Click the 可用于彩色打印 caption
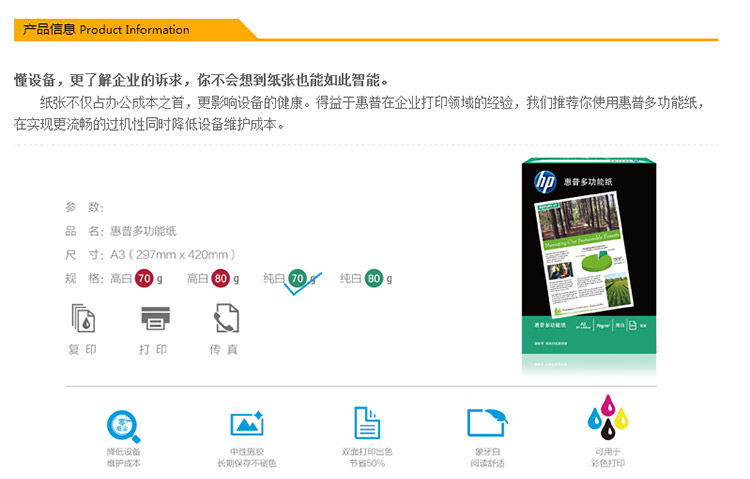This screenshot has height=479, width=750. coord(607,458)
